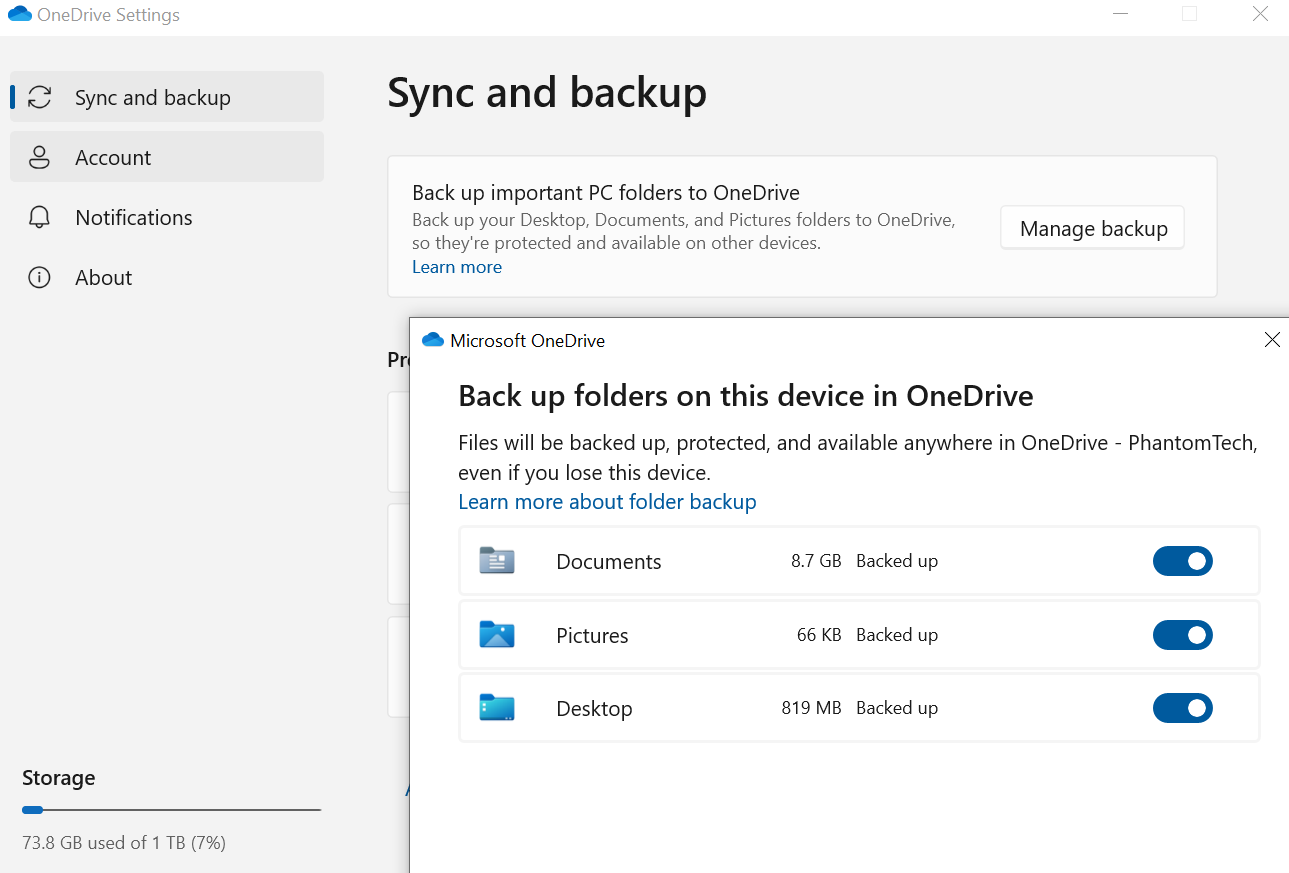
Task: Go to Notifications settings
Action: click(x=167, y=217)
